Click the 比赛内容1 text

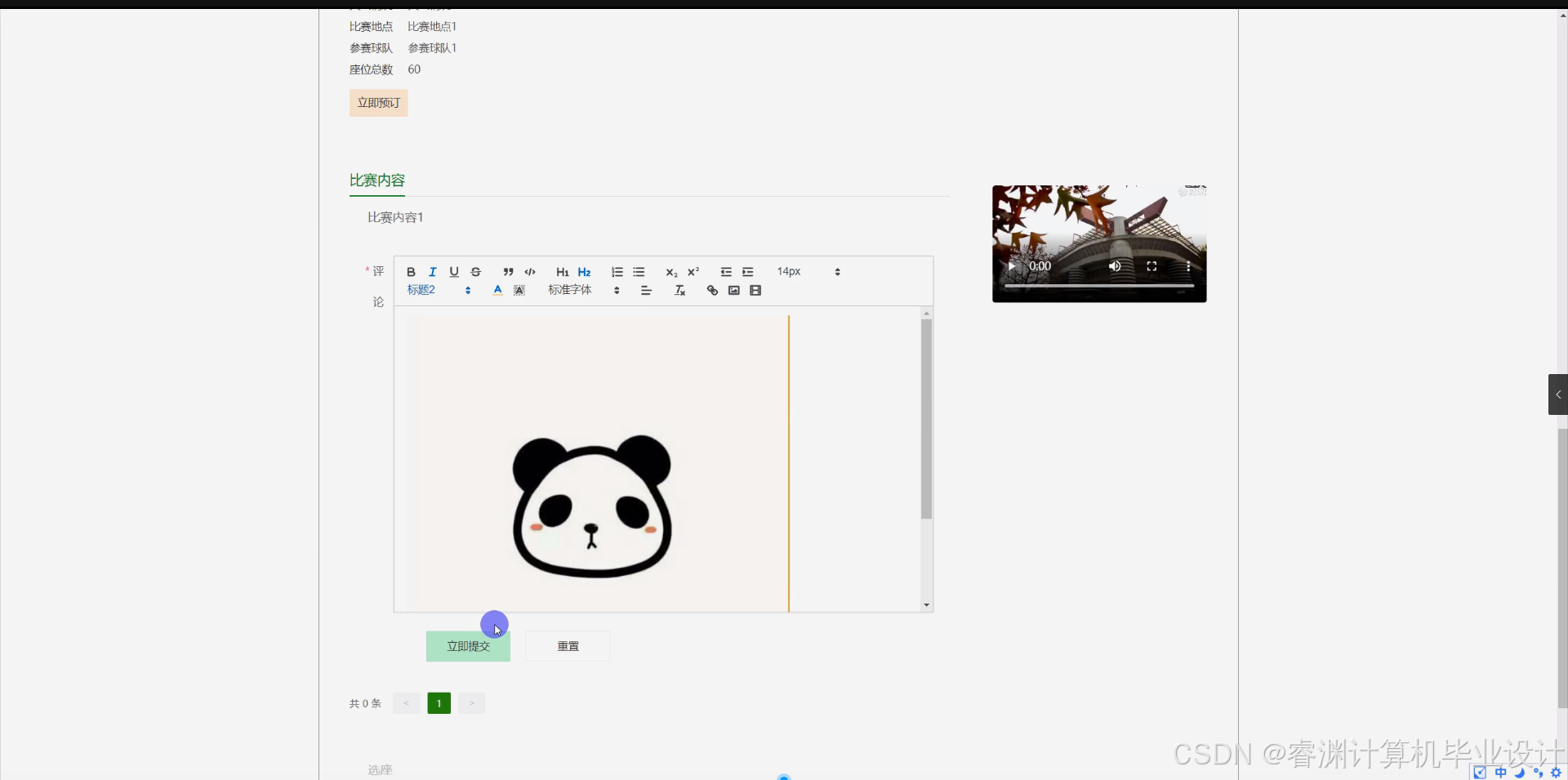(395, 217)
